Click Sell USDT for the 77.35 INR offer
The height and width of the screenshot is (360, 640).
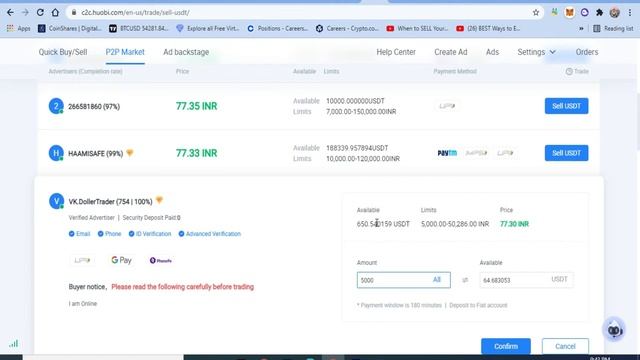point(566,106)
